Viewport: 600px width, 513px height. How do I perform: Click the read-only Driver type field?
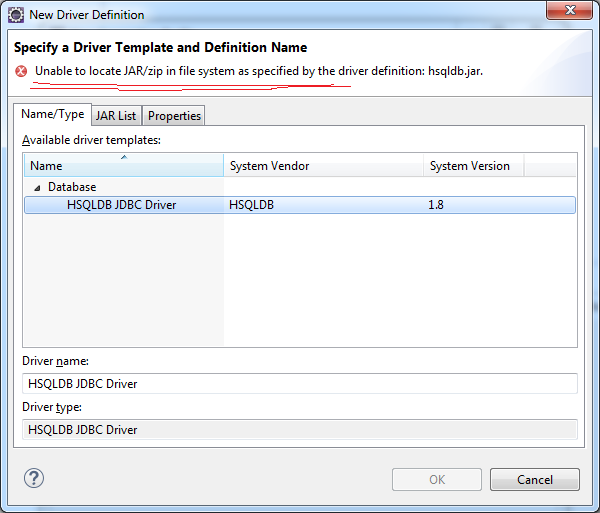coord(300,430)
